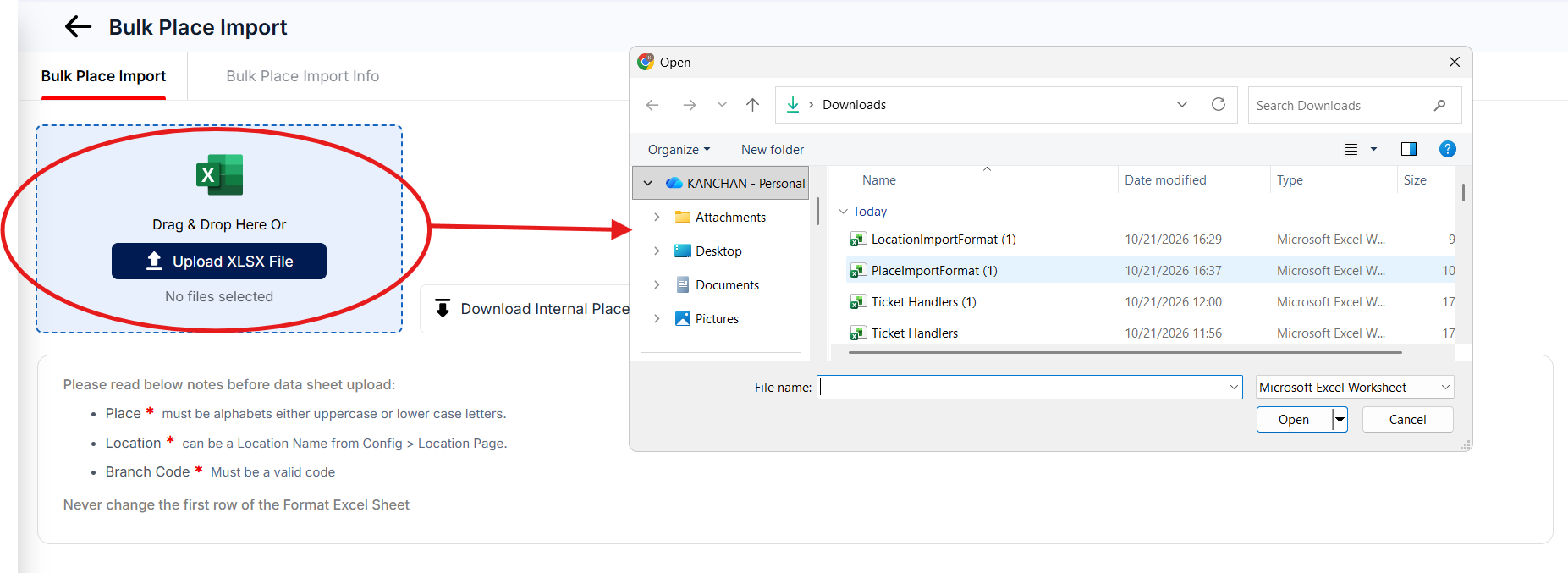The width and height of the screenshot is (1568, 573).
Task: Click the Pictures folder icon
Action: coord(683,319)
